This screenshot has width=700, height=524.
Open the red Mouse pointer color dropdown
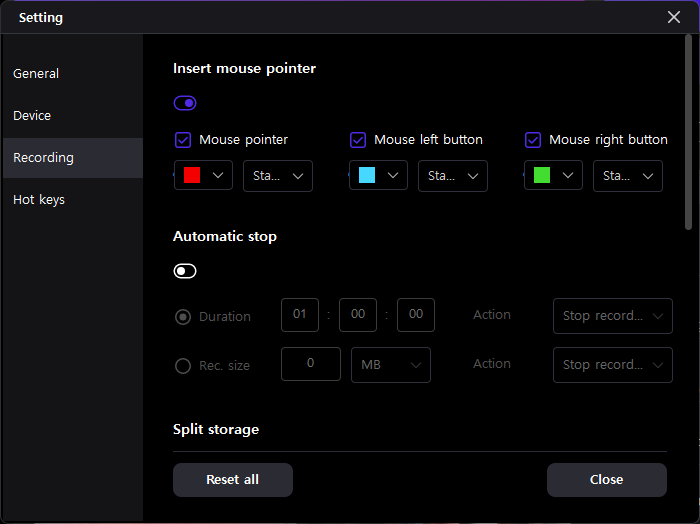coord(204,176)
